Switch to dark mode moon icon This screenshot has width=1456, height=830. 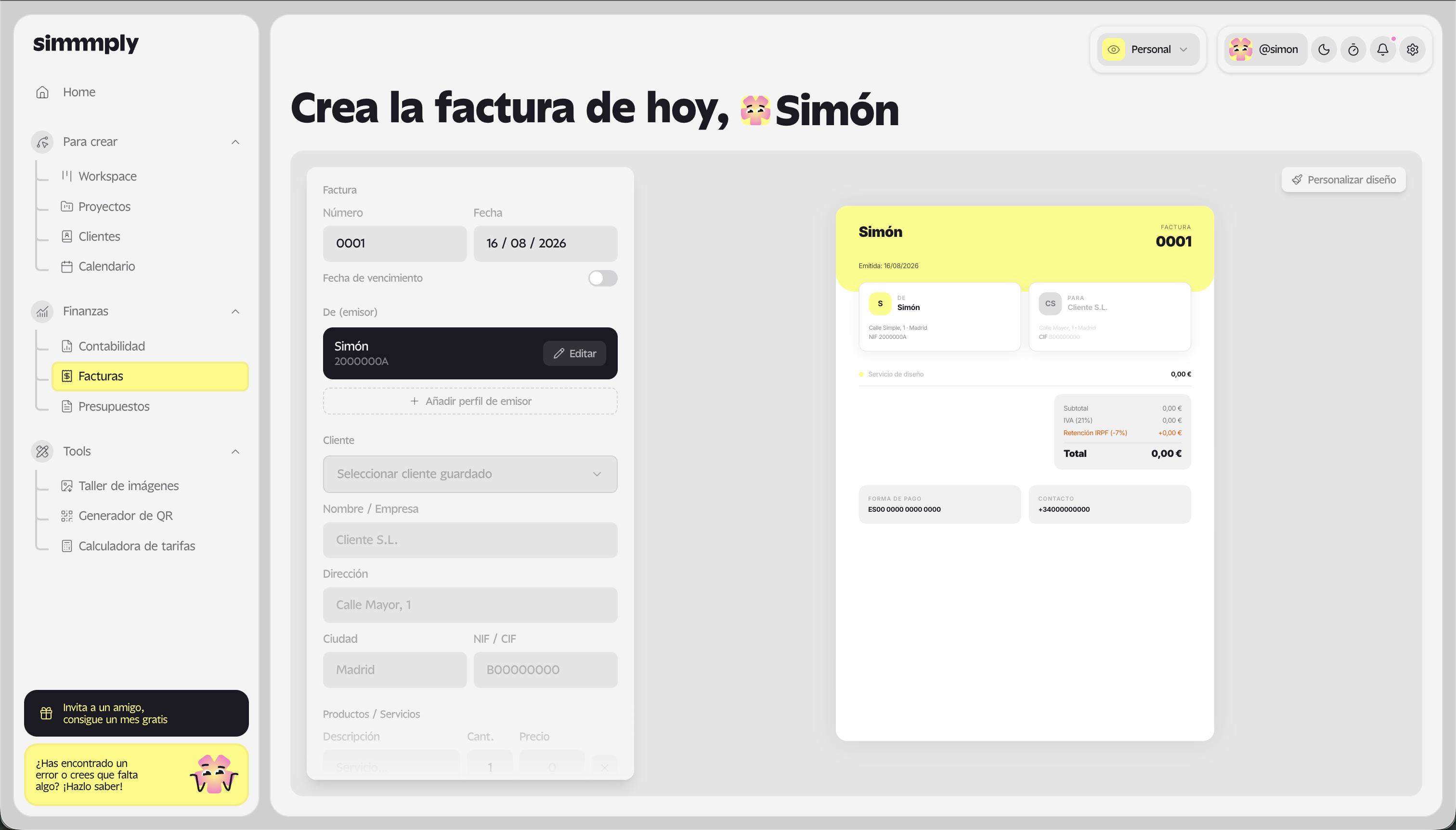pos(1324,50)
